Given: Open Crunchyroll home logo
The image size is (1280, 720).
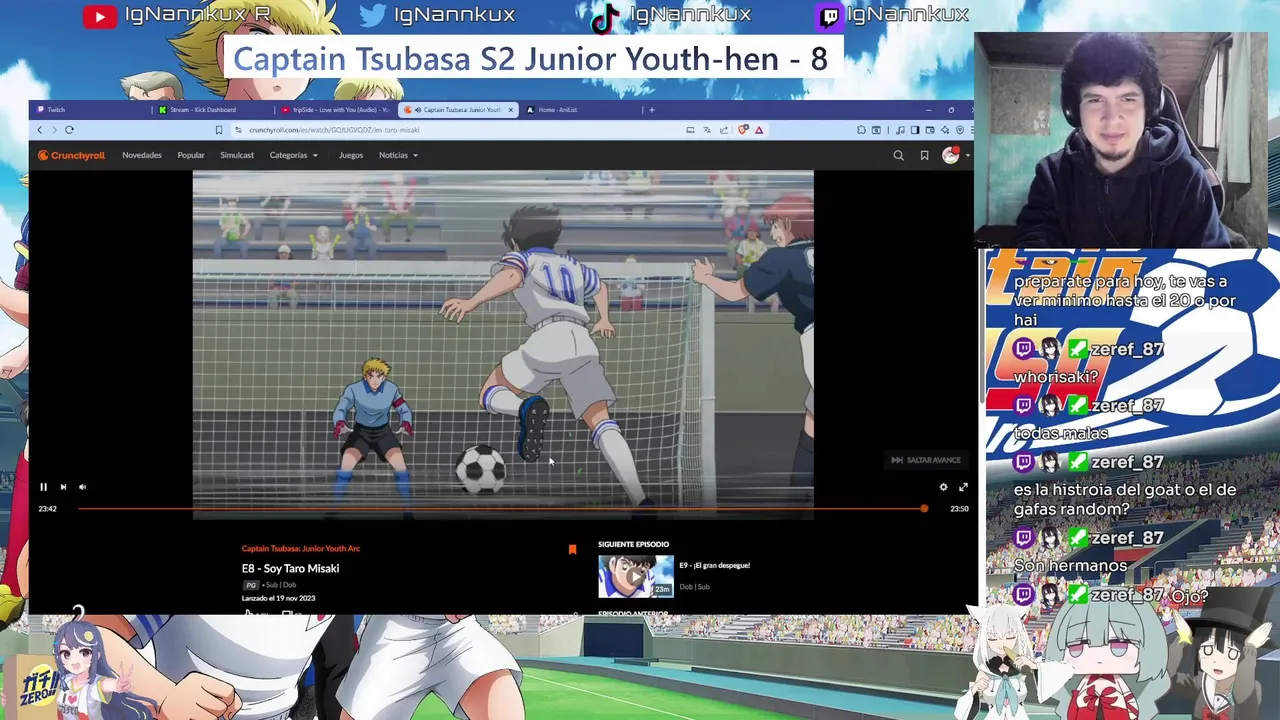Looking at the screenshot, I should pos(71,155).
